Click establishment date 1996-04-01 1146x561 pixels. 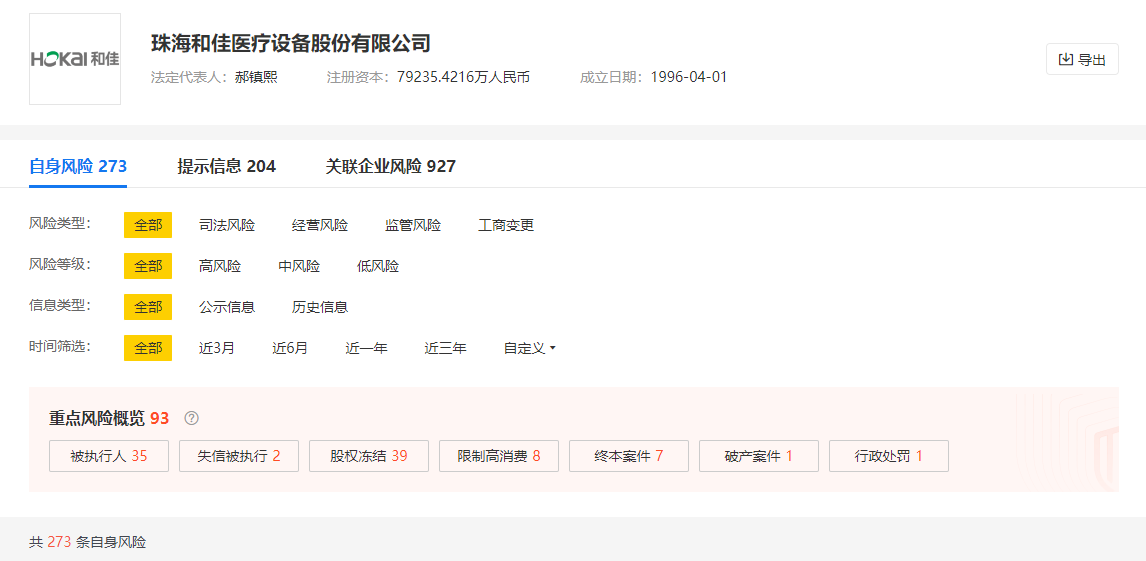688,77
